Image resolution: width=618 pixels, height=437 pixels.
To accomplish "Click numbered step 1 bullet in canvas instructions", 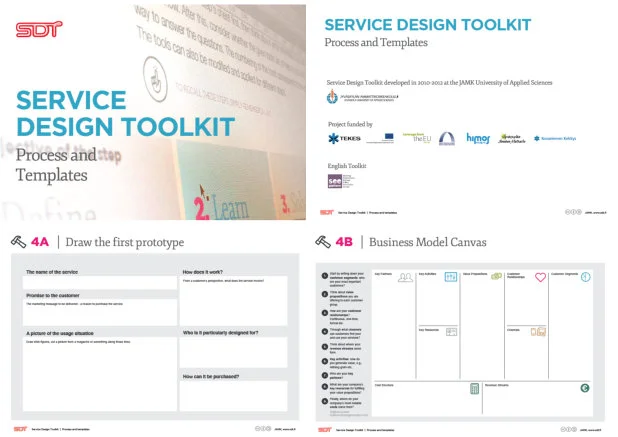I will (x=325, y=276).
